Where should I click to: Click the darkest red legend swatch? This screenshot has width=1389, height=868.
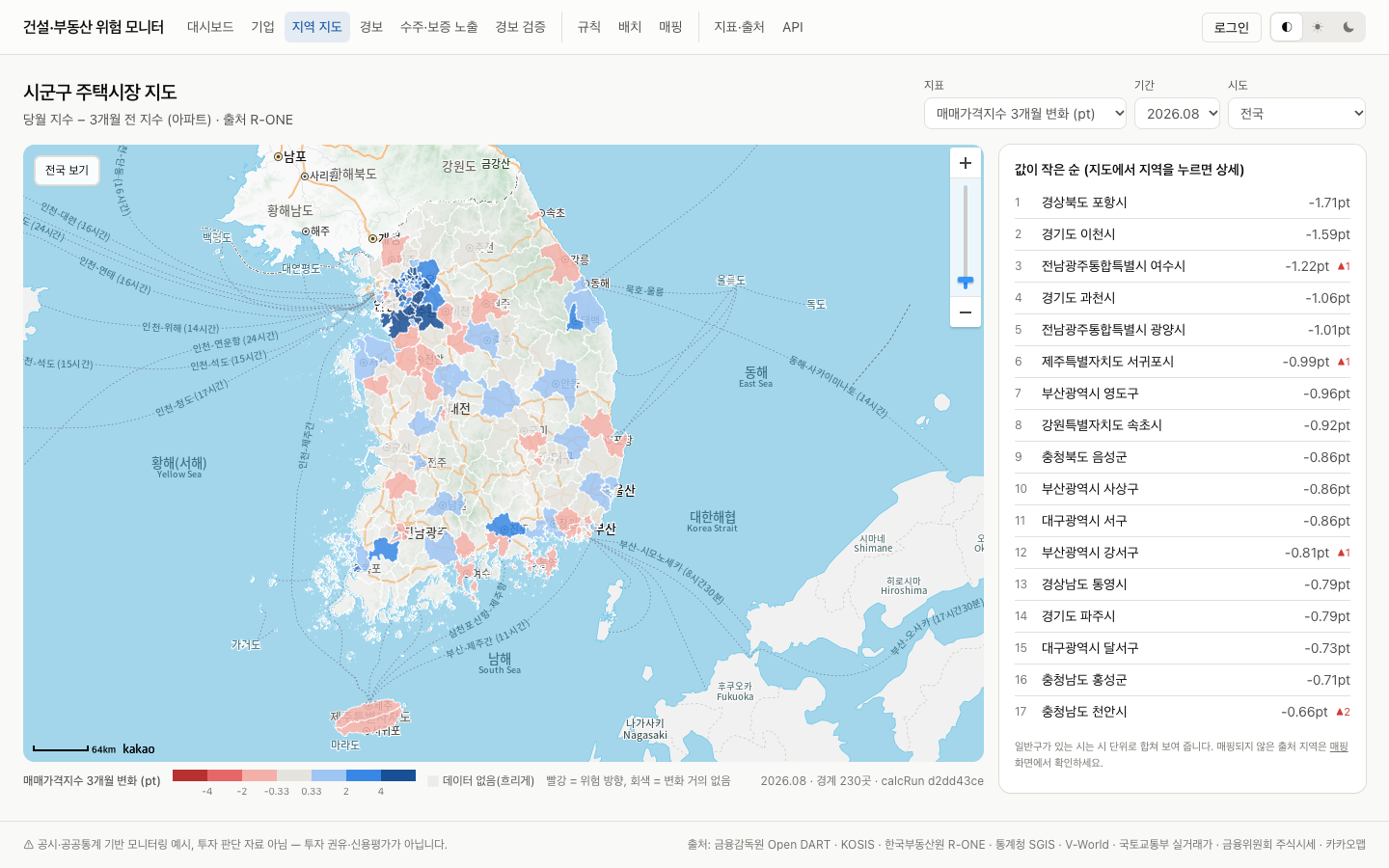coord(190,775)
